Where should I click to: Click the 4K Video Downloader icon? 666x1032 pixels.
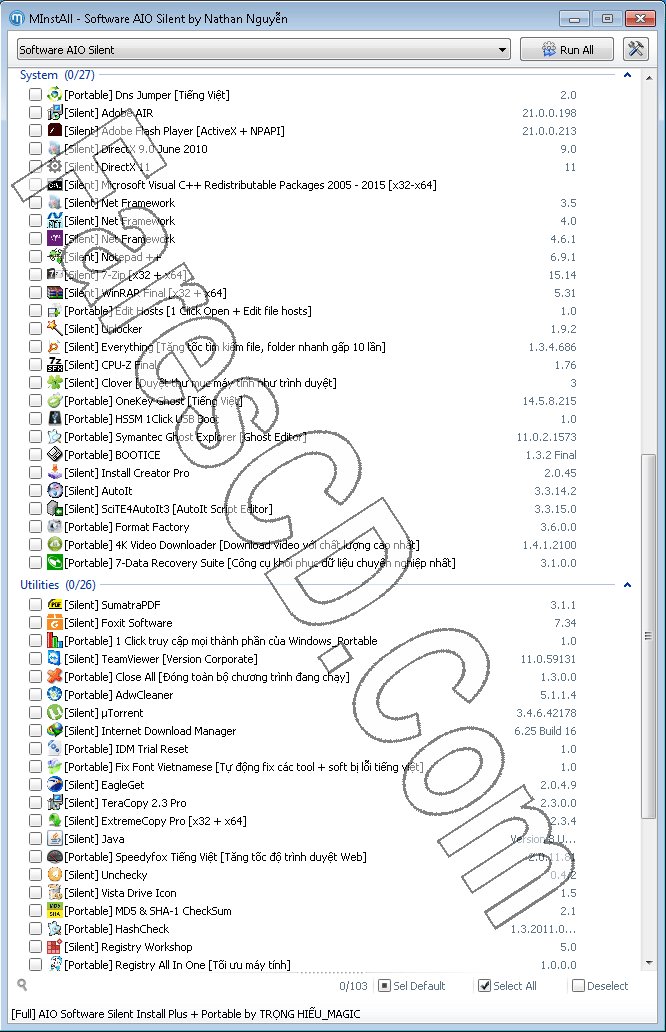[55, 544]
